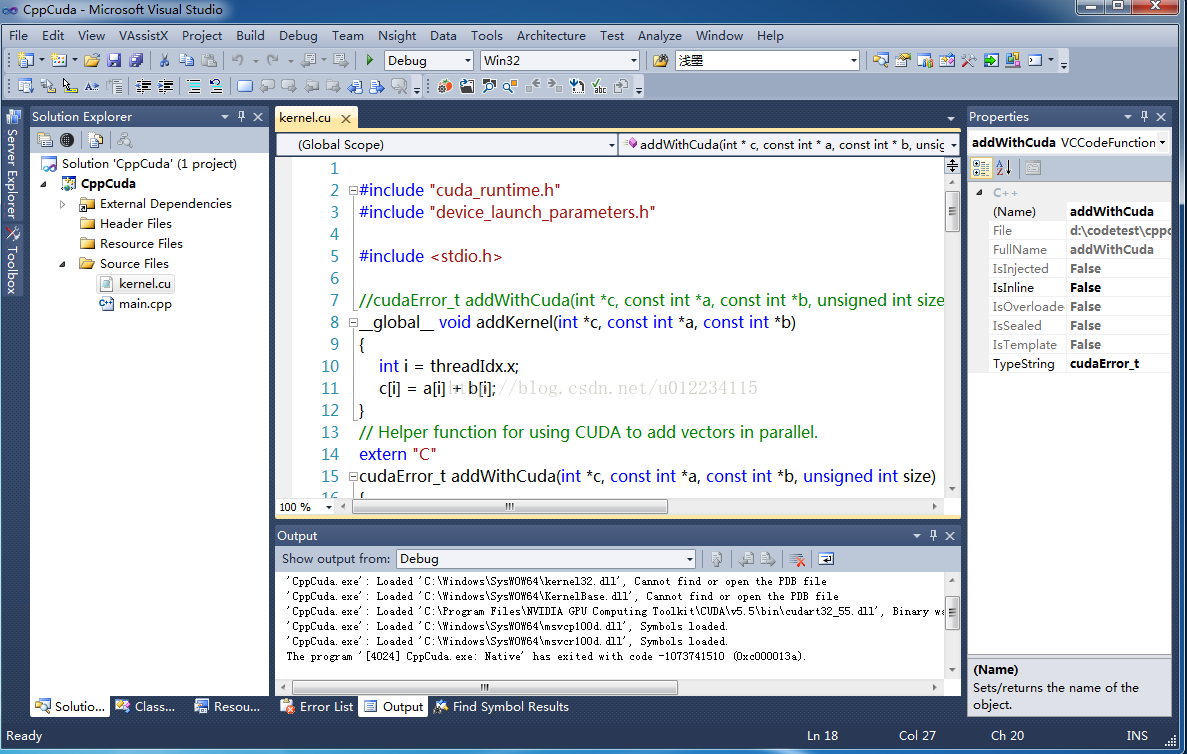Viewport: 1187px width, 754px height.
Task: Toggle a bookmark with bookmark icon
Action: [x=245, y=86]
